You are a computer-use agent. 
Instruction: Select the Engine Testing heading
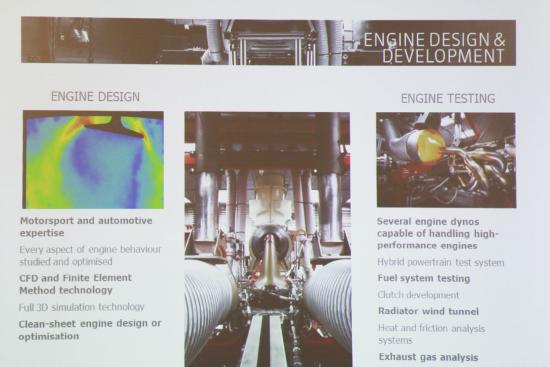click(x=448, y=99)
